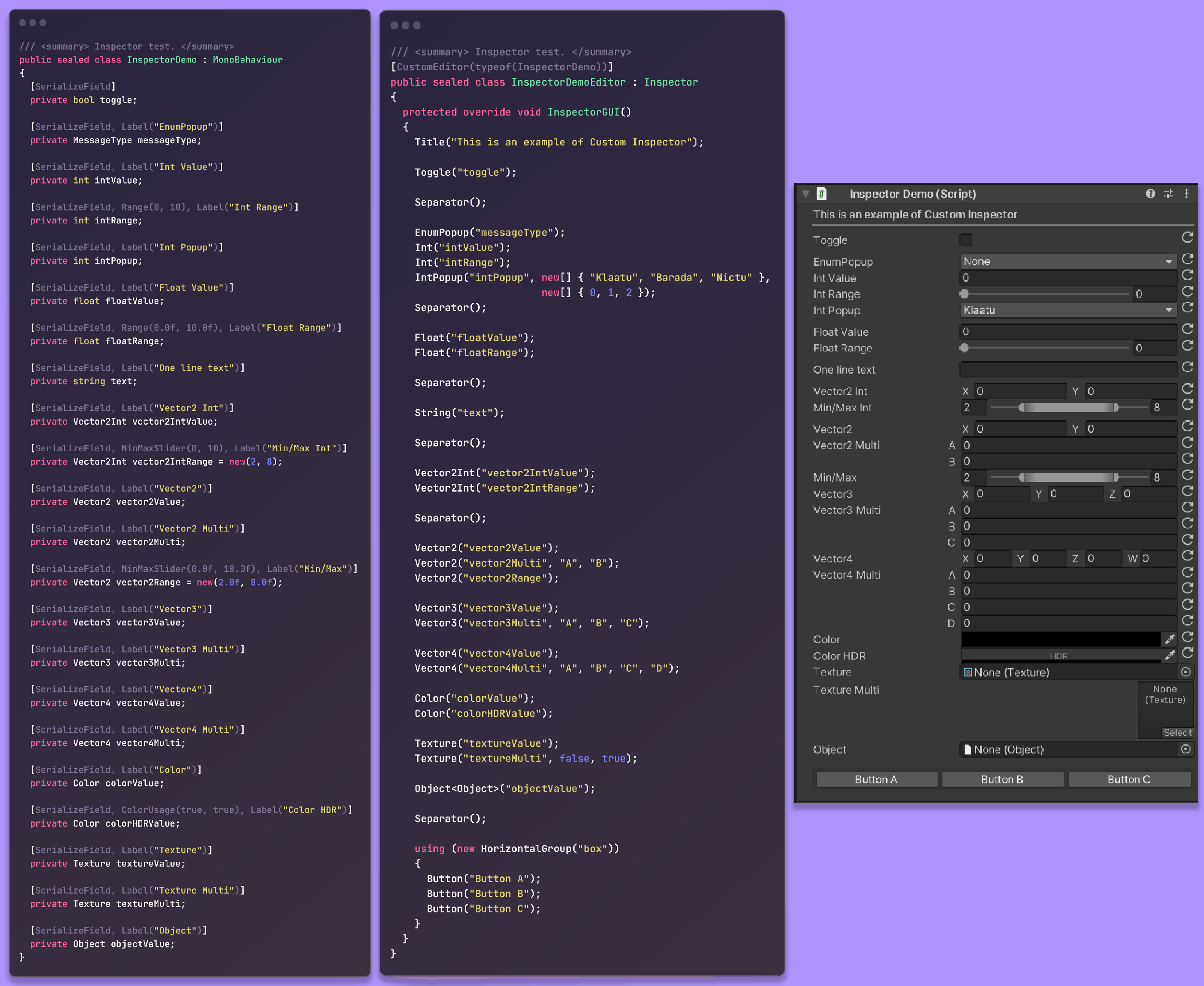Open the component help reference icon
1204x986 pixels.
1150,194
